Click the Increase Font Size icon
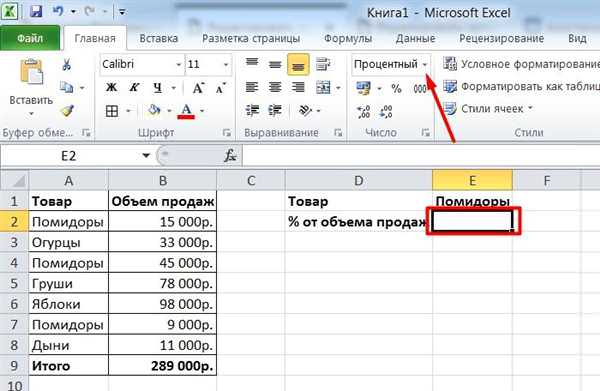Image resolution: width=600 pixels, height=391 pixels. (198, 88)
